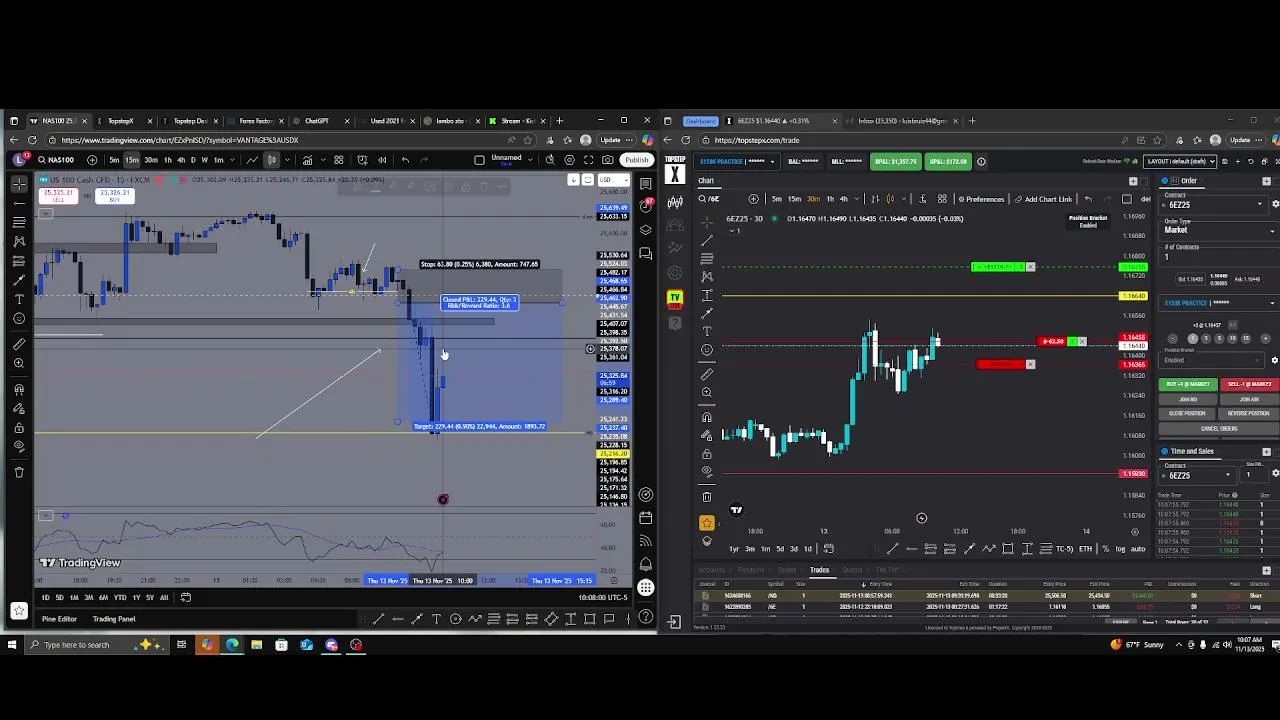
Task: Click the number of contracts input field
Action: pyautogui.click(x=1219, y=257)
